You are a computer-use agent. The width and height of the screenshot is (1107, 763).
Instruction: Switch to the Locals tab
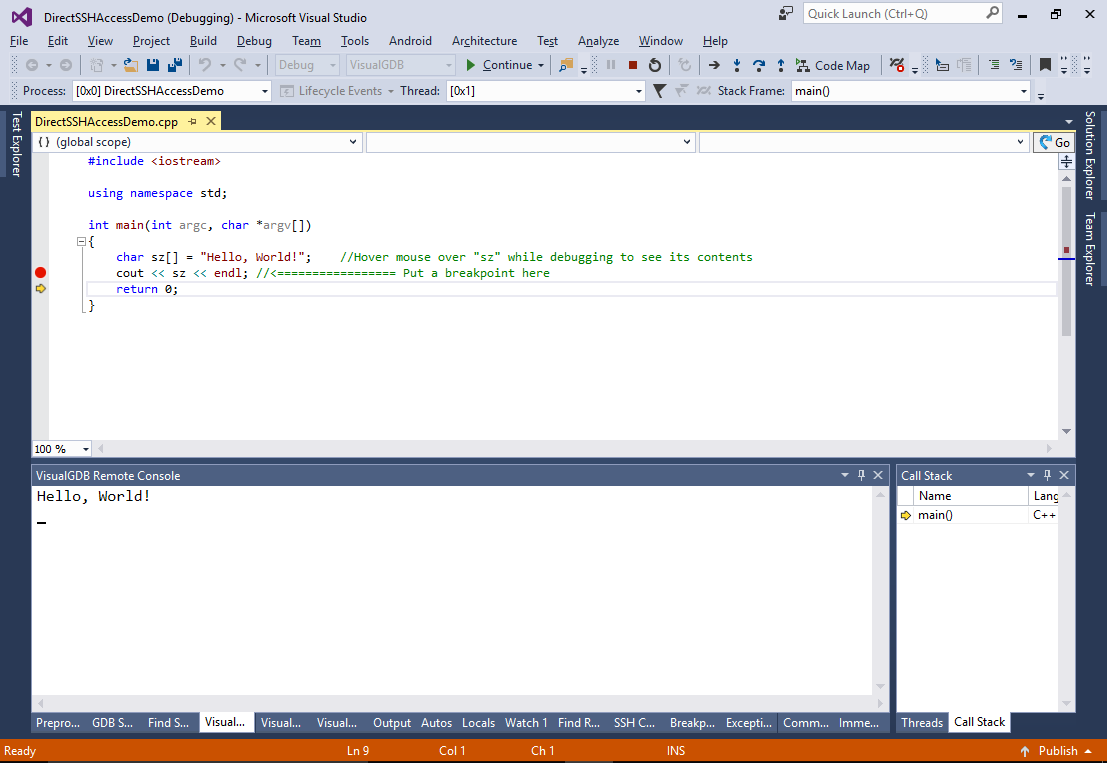tap(478, 722)
